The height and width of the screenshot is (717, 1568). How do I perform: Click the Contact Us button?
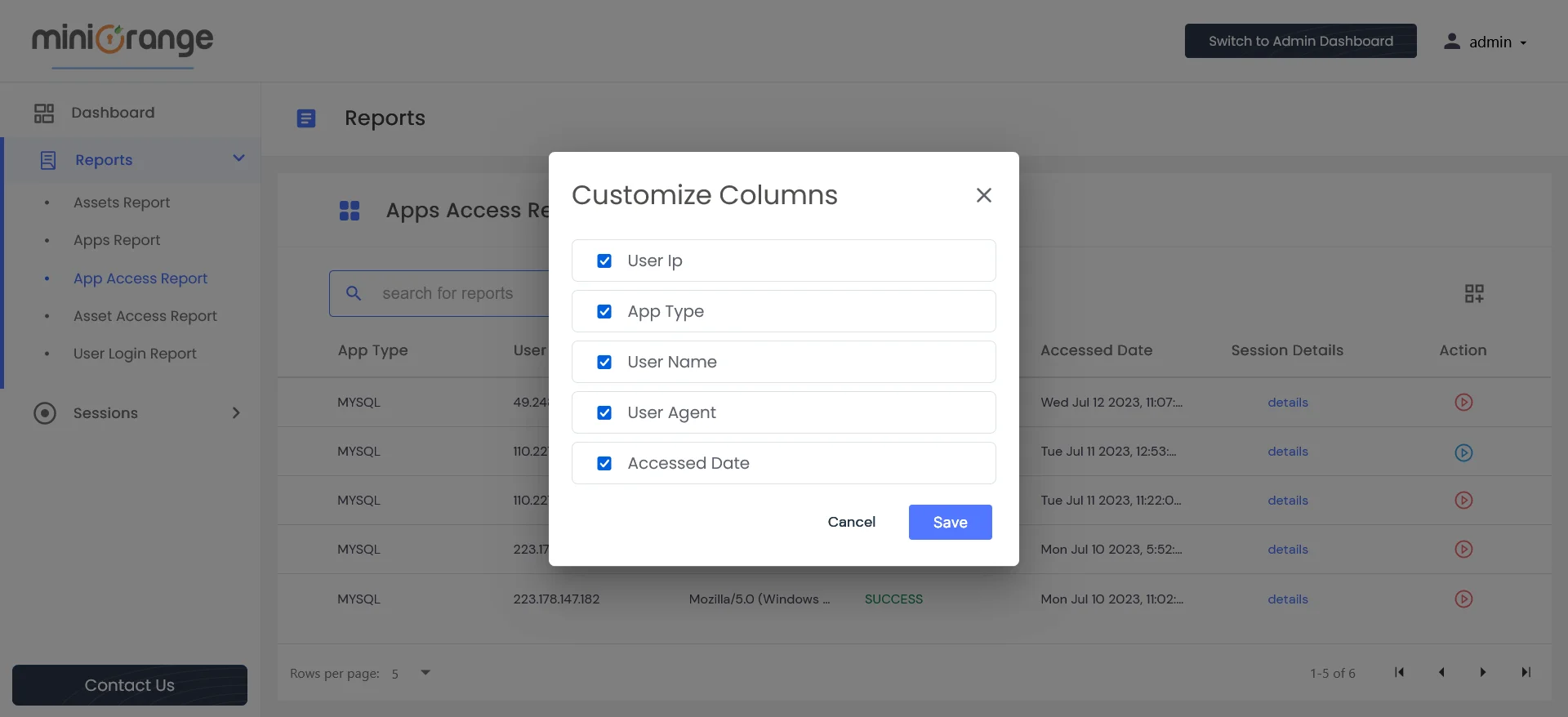[130, 685]
